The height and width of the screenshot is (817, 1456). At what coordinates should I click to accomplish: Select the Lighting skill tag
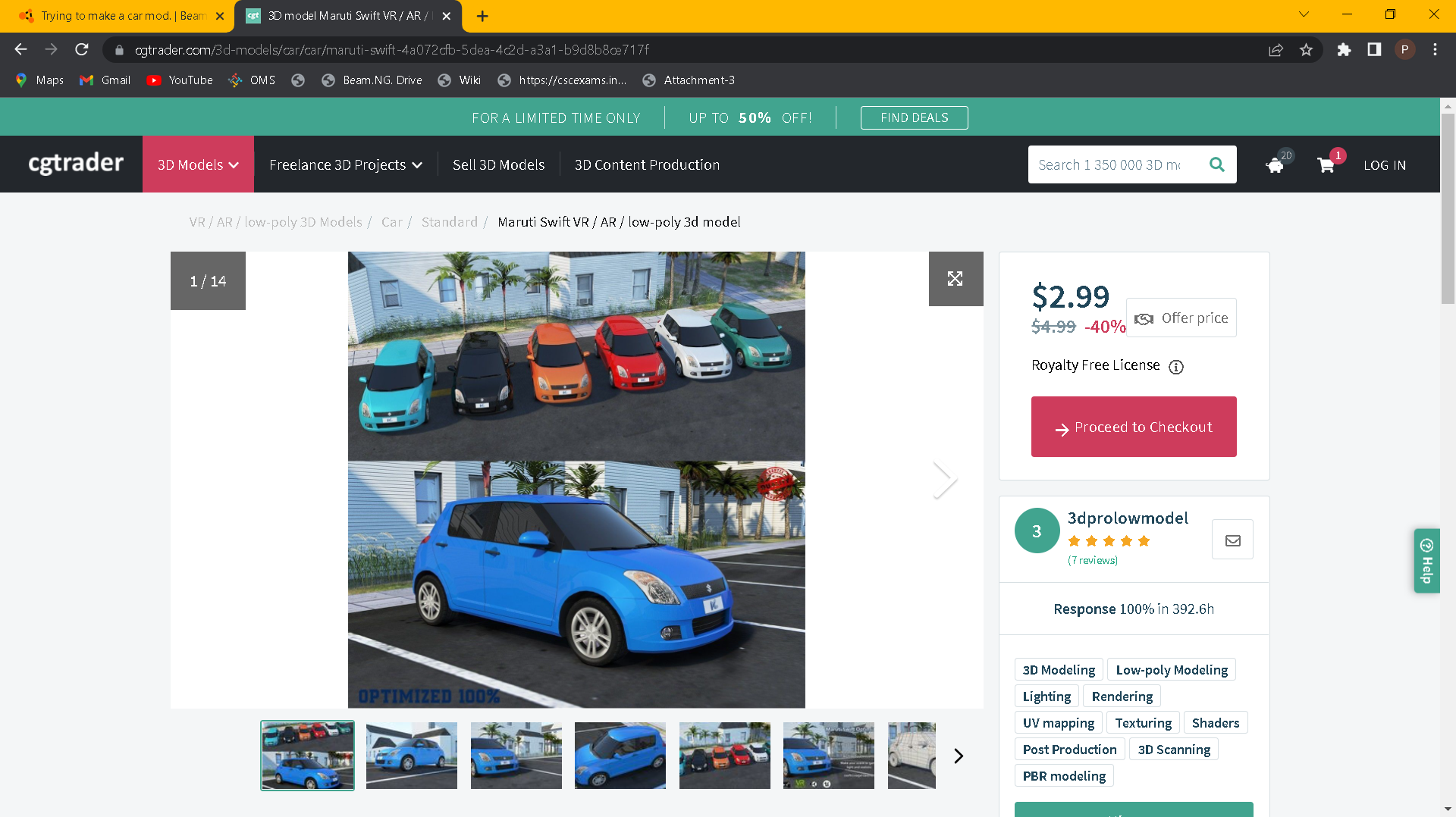1046,696
